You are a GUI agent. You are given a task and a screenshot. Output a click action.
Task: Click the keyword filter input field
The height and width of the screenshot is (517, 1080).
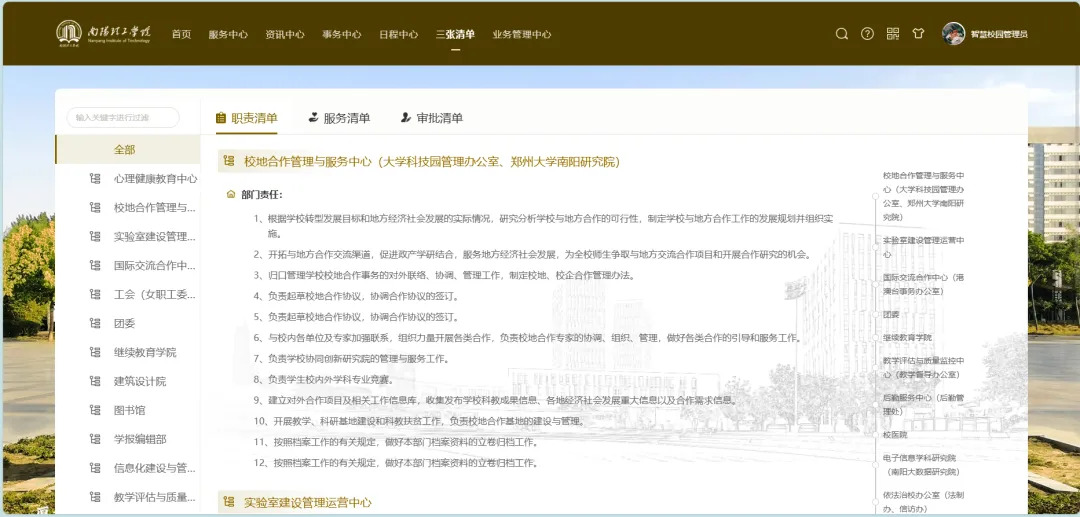pos(122,118)
